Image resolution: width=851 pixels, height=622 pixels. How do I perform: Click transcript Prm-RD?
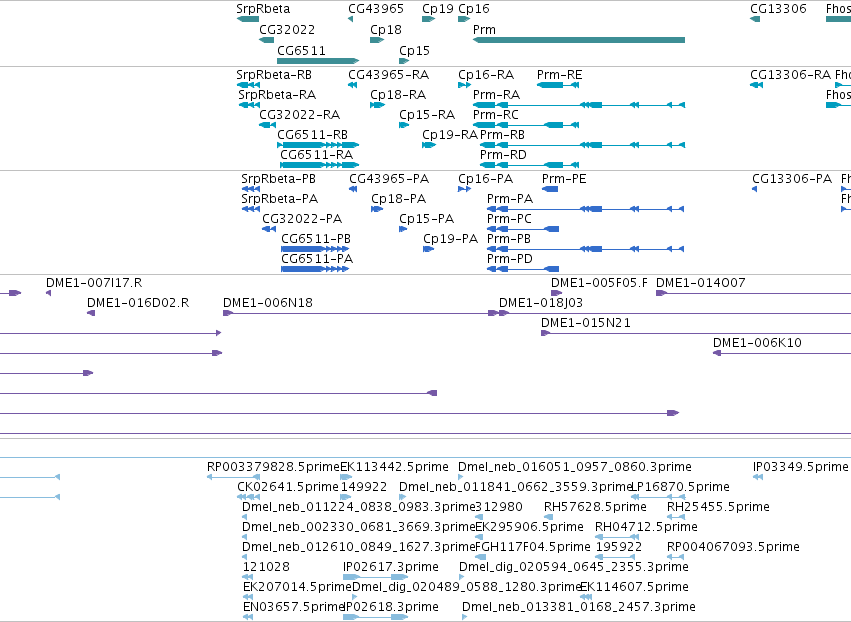503,155
